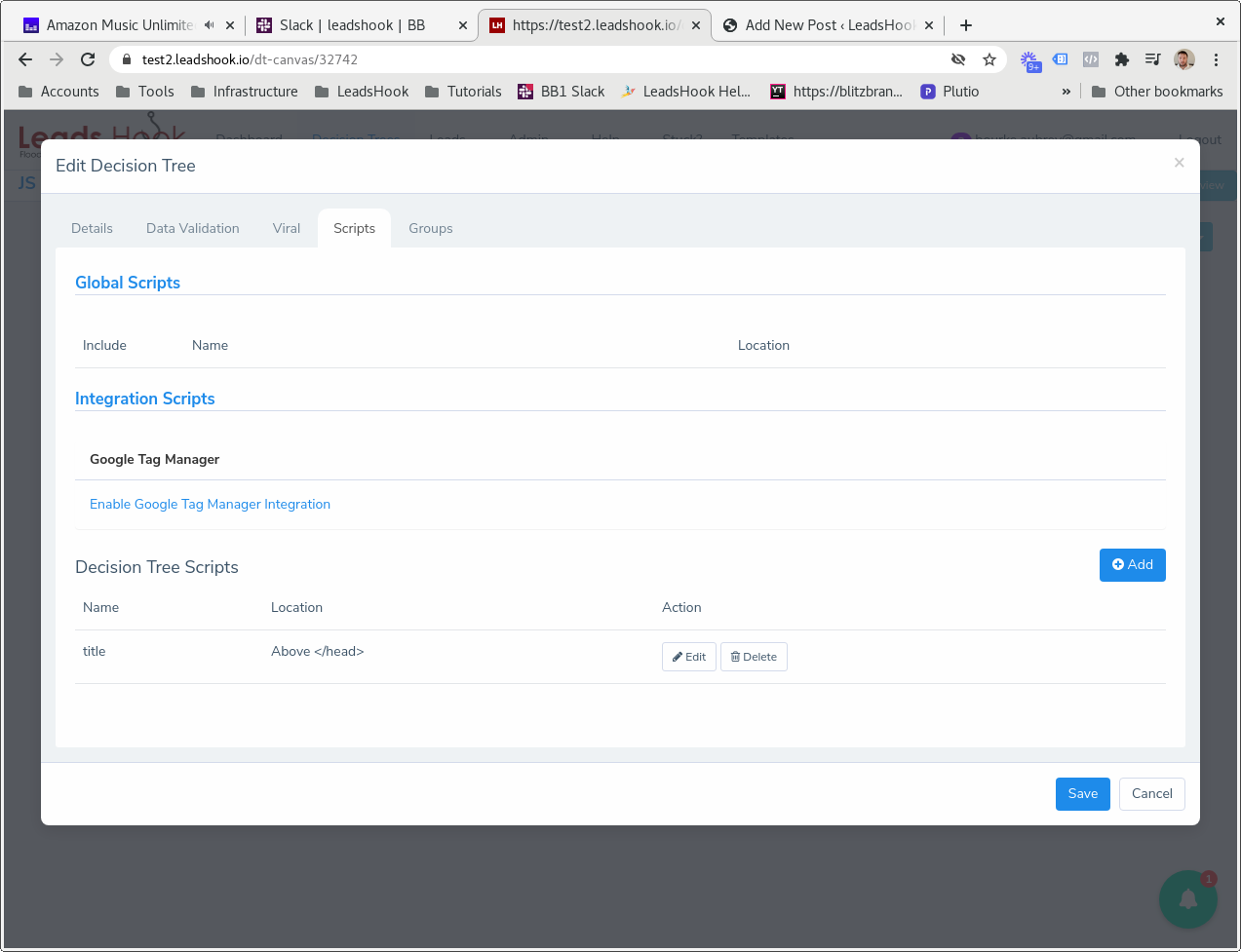Switch to the Data Validation tab
Image resolution: width=1241 pixels, height=952 pixels.
[193, 228]
